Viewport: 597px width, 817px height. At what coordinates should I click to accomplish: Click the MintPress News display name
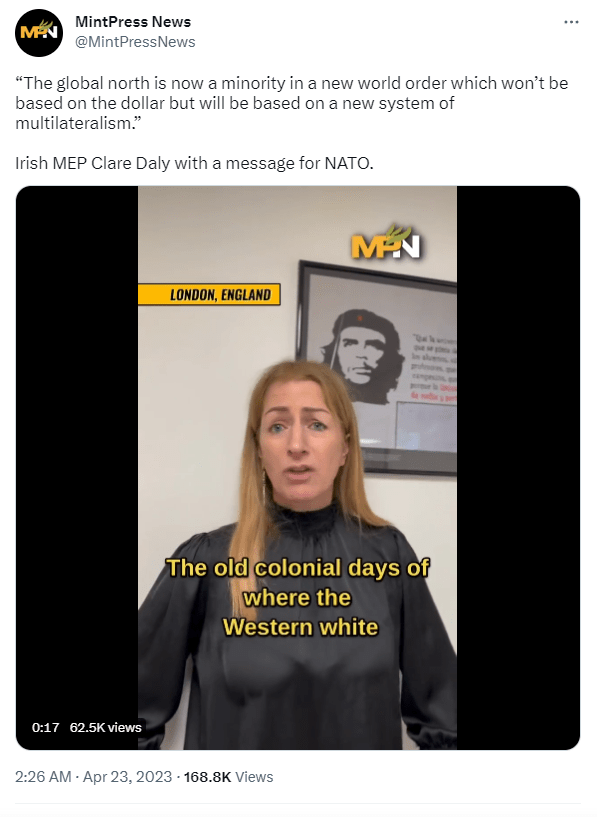(x=133, y=22)
